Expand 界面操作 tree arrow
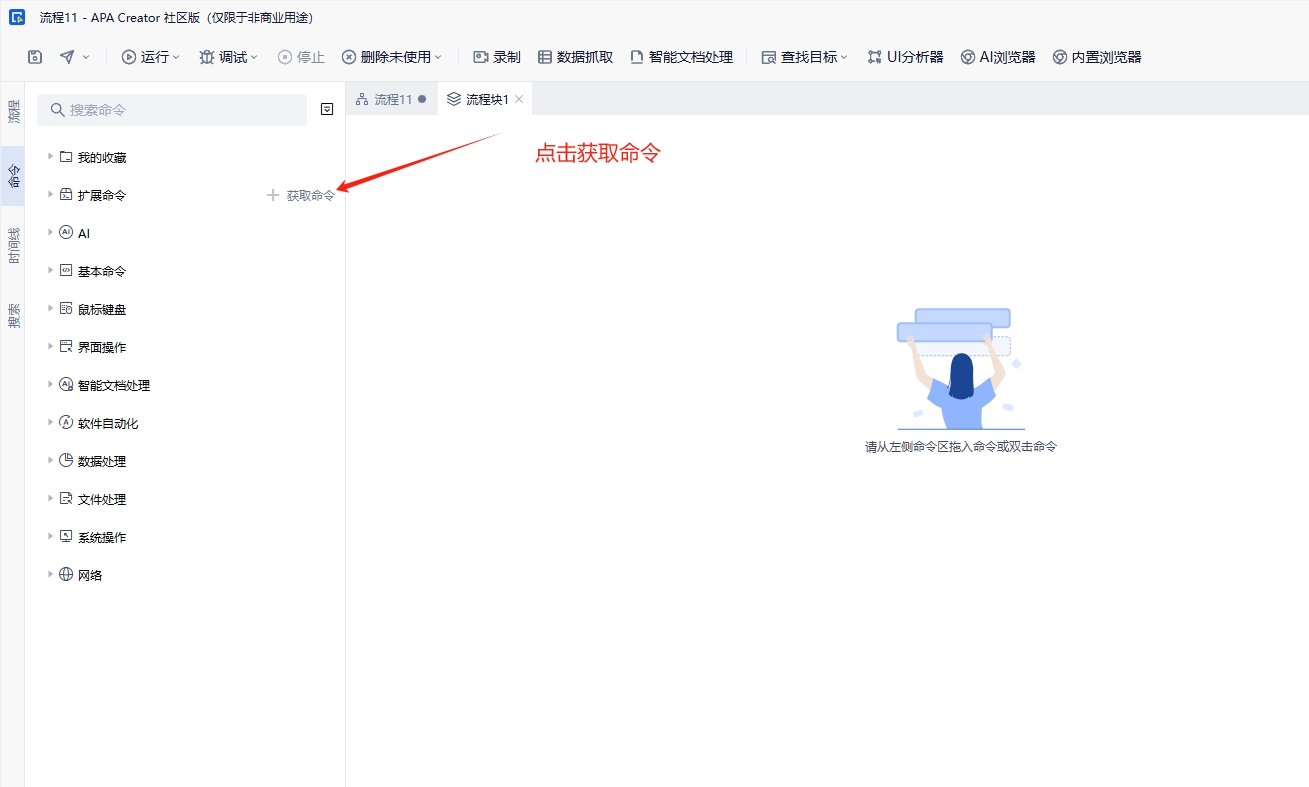 pyautogui.click(x=50, y=346)
